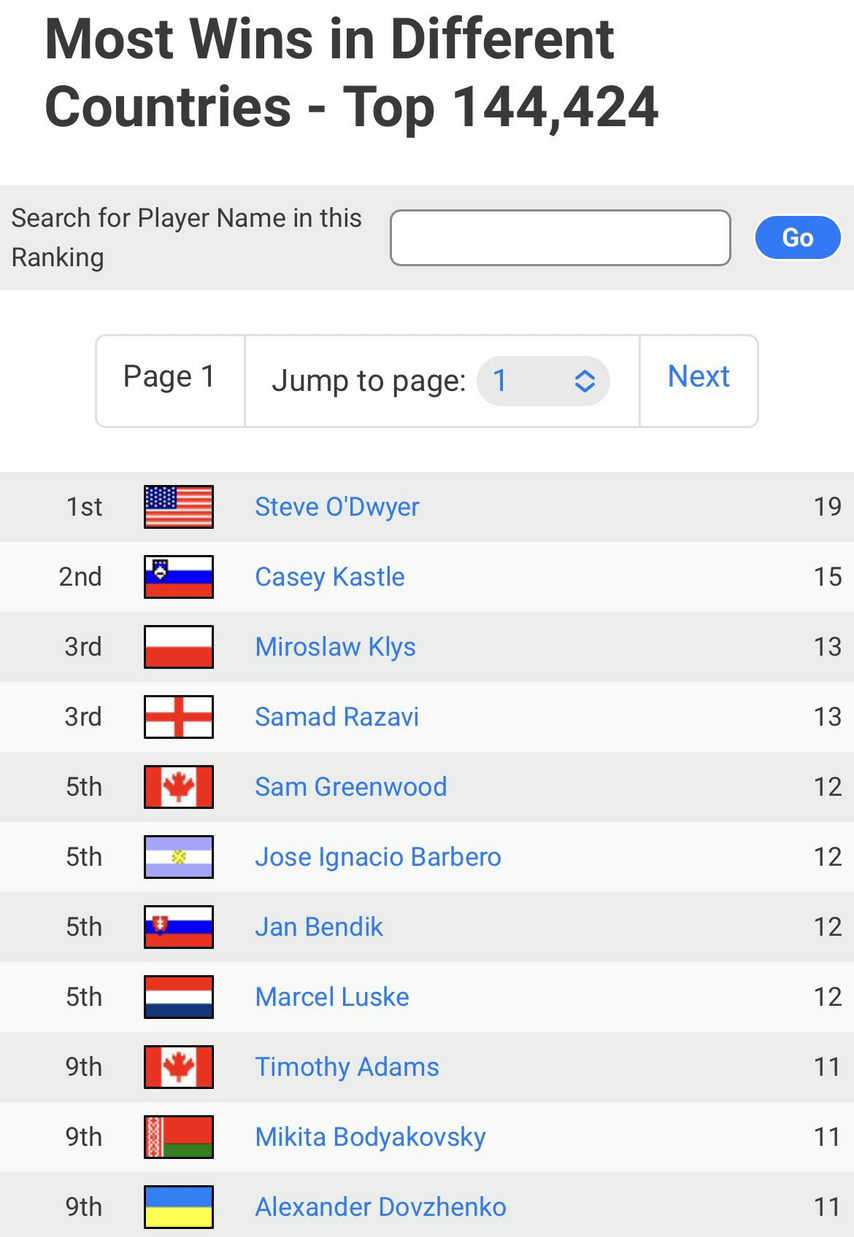The height and width of the screenshot is (1237, 854).
Task: Click the Canada flag next to Timothy Adams
Action: pos(179,1067)
